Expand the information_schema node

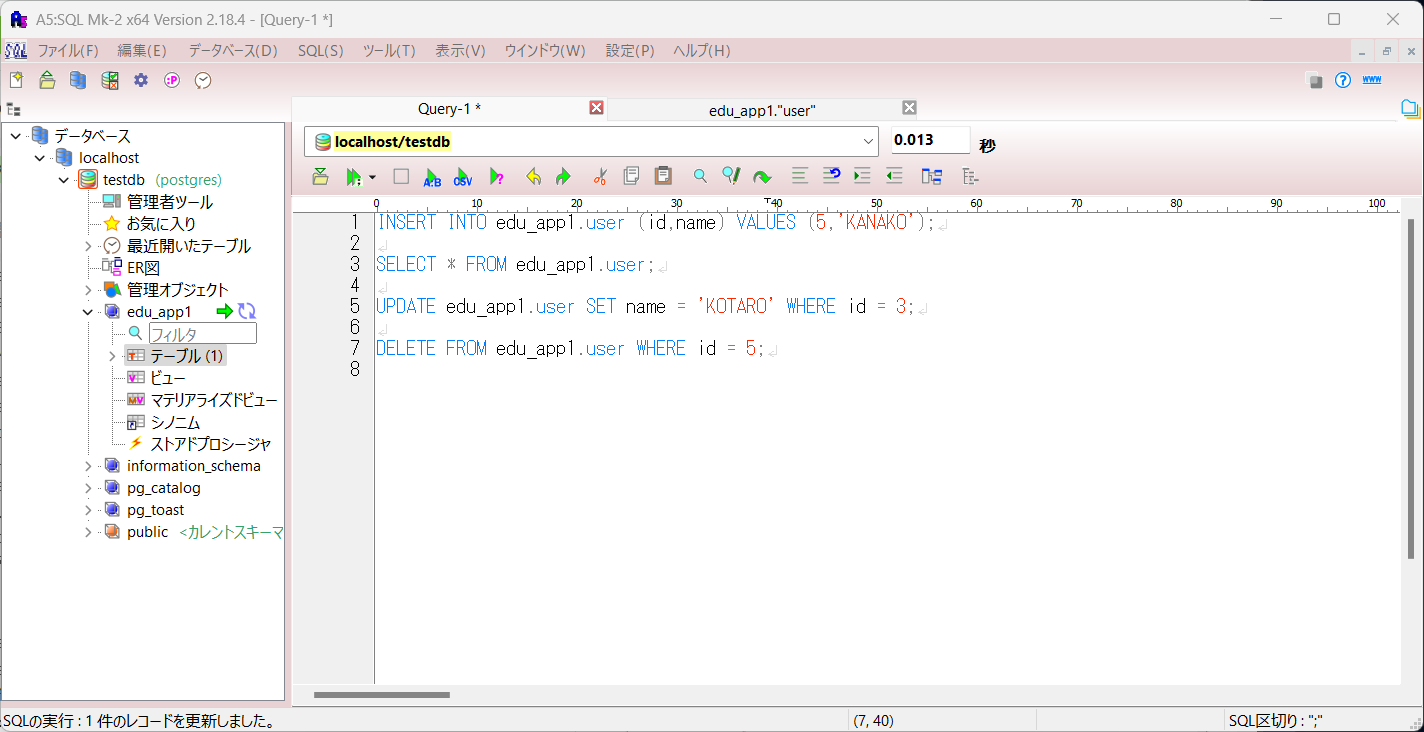tap(88, 466)
